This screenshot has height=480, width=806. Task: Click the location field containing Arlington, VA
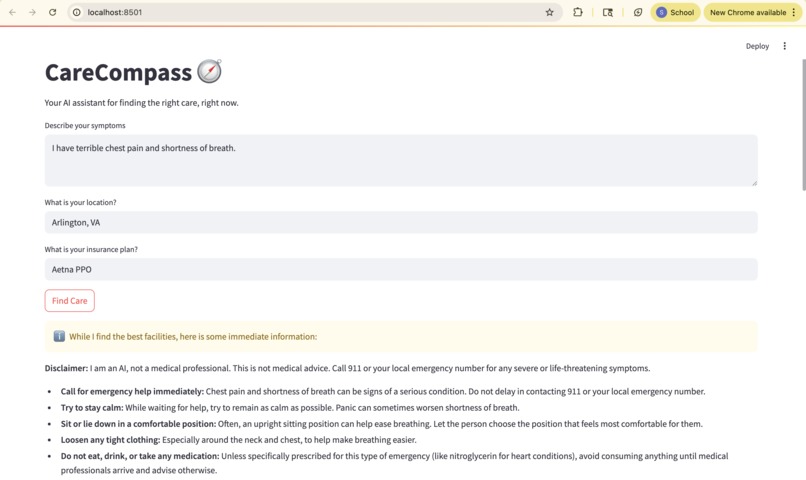pyautogui.click(x=401, y=223)
